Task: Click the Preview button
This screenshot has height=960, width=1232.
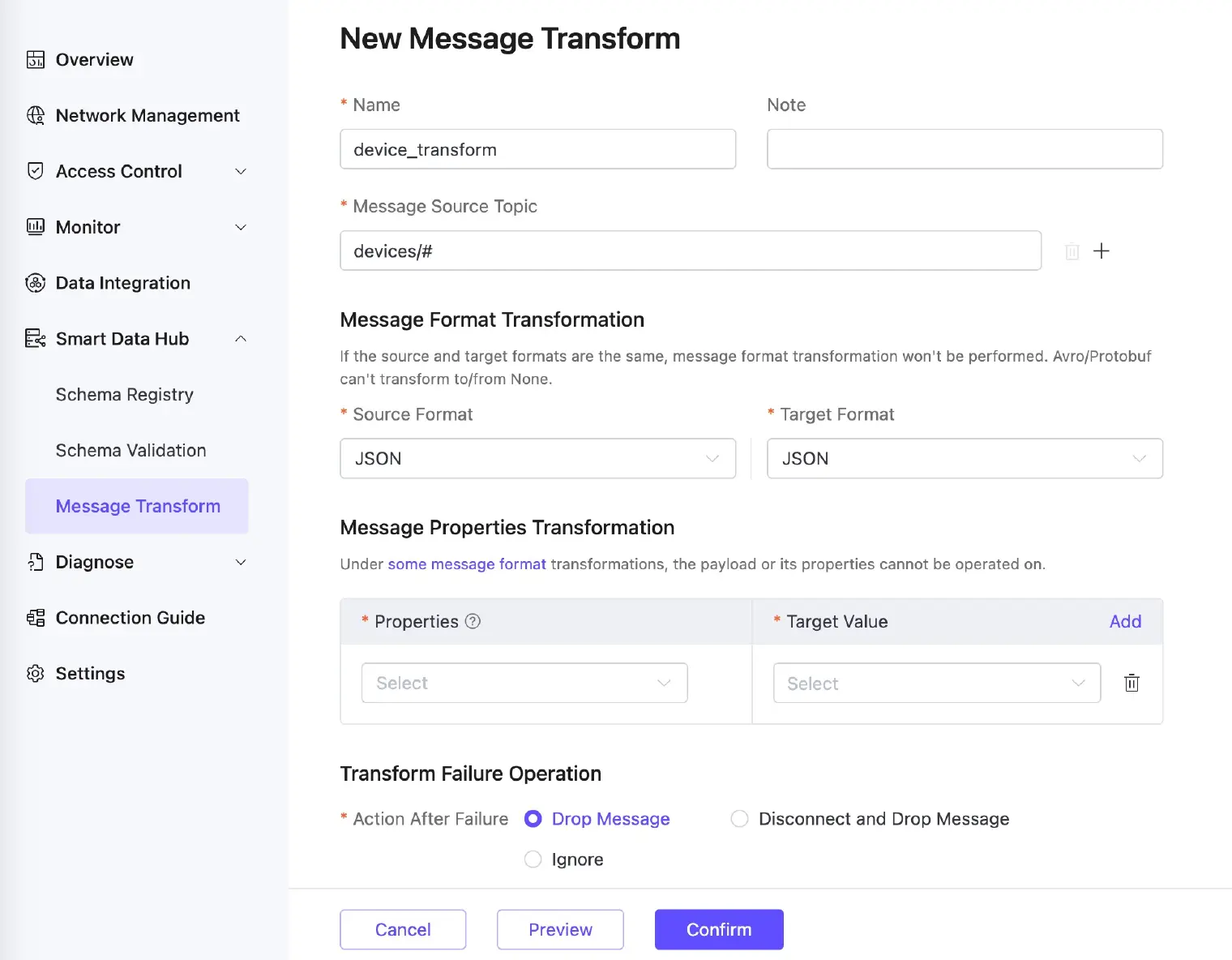Action: click(560, 929)
